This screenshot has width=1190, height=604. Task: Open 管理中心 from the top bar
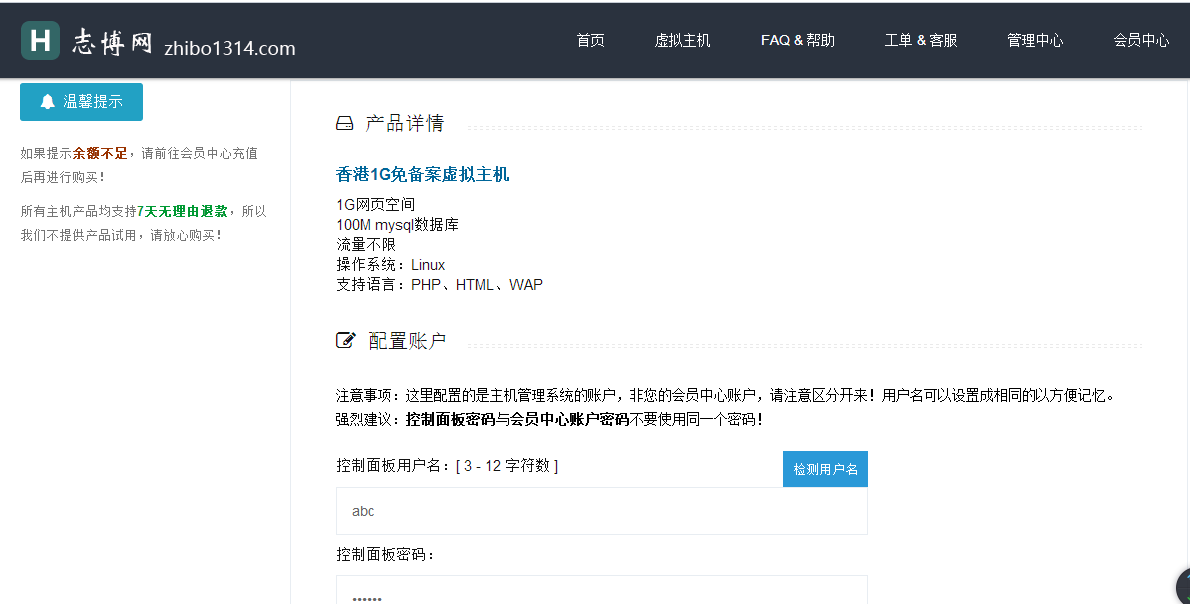(1035, 41)
